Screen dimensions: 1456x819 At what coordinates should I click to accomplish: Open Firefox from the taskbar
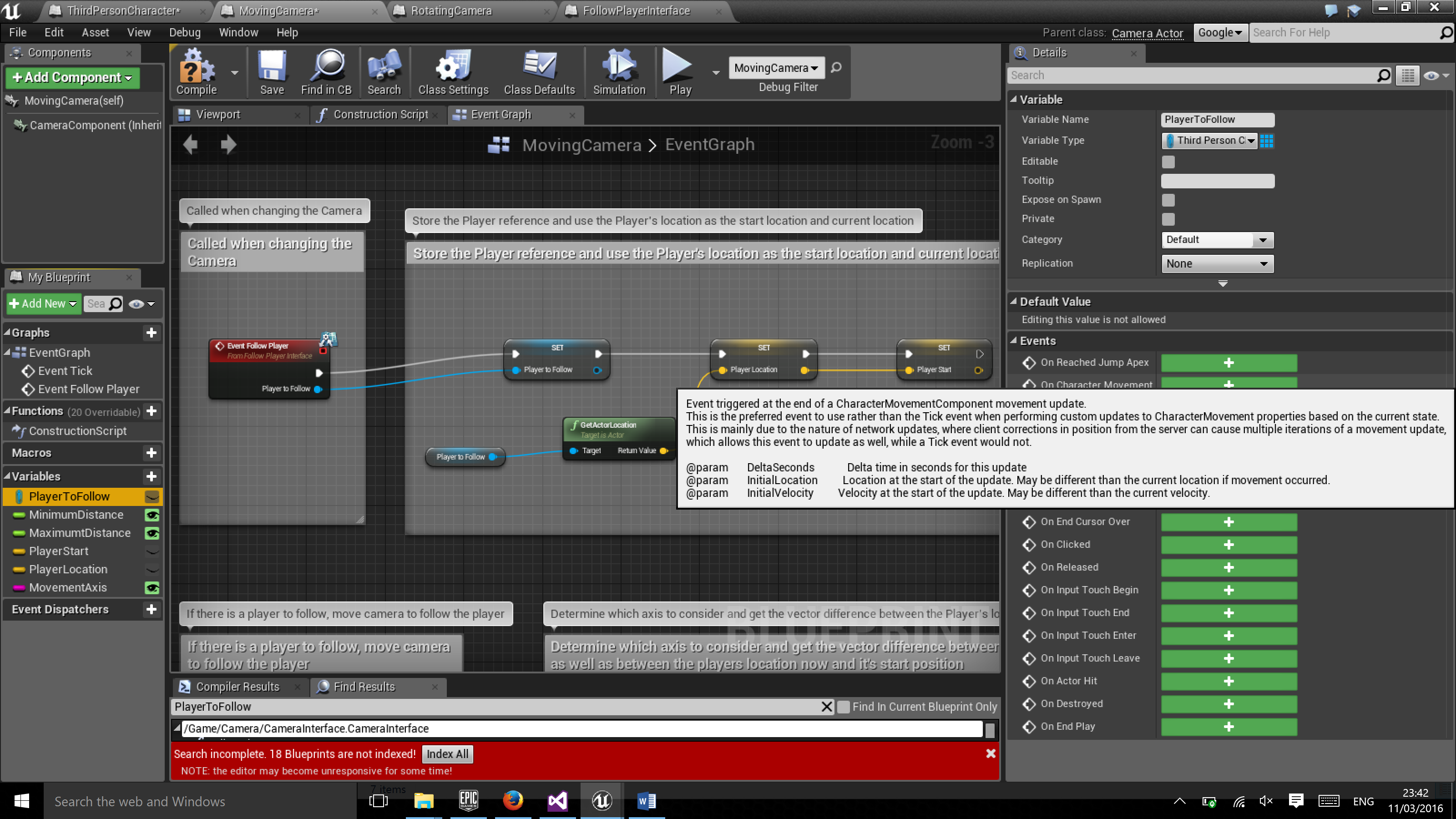tap(513, 800)
